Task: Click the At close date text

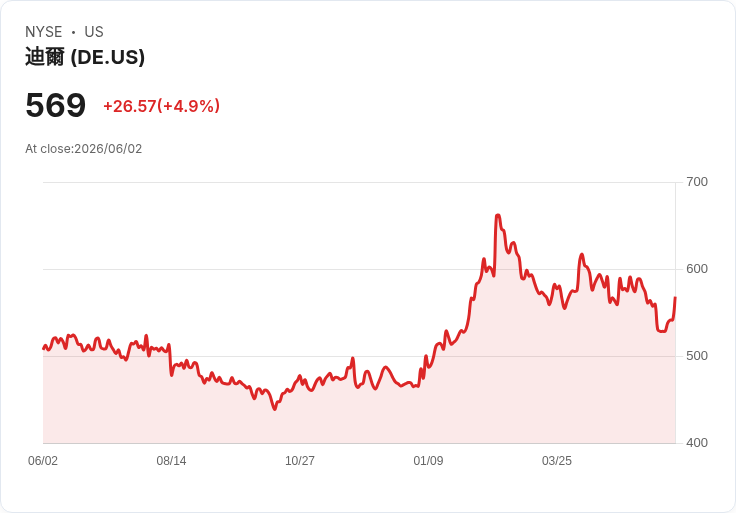Action: (84, 149)
